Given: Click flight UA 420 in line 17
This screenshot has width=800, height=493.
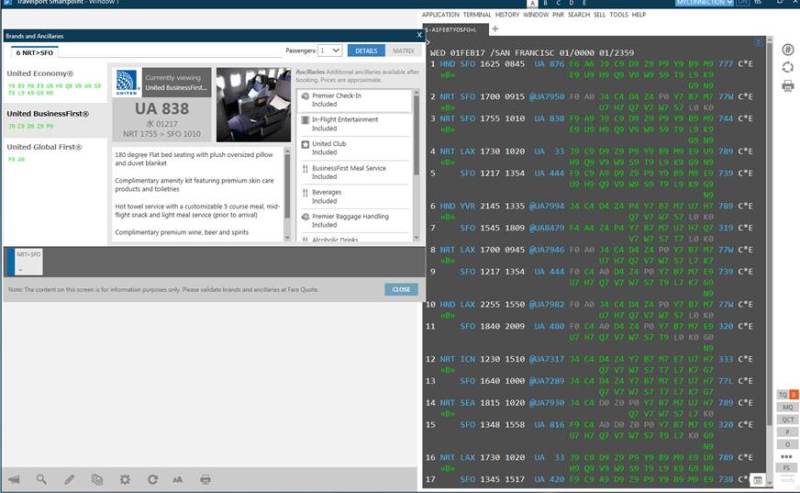Looking at the screenshot, I should (549, 479).
